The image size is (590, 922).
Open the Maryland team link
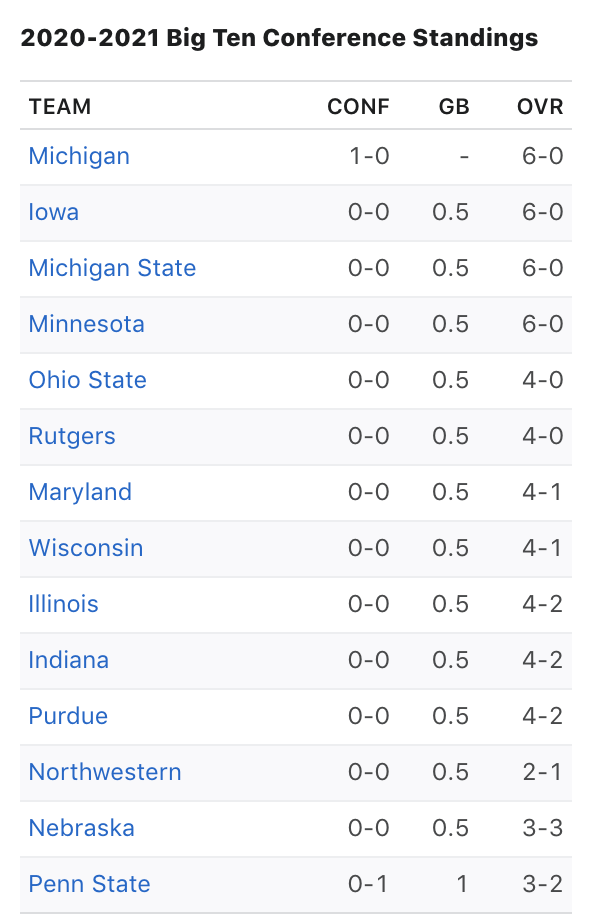click(80, 492)
